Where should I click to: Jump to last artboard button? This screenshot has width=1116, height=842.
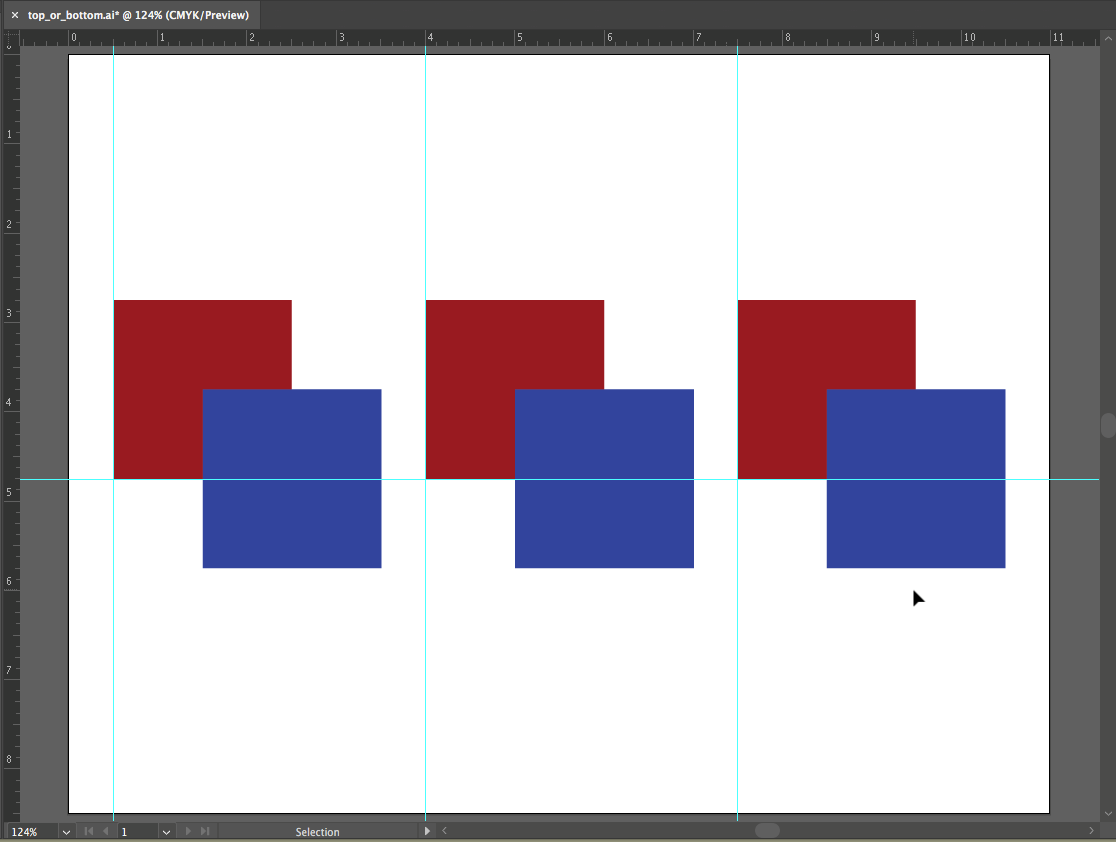coord(205,831)
